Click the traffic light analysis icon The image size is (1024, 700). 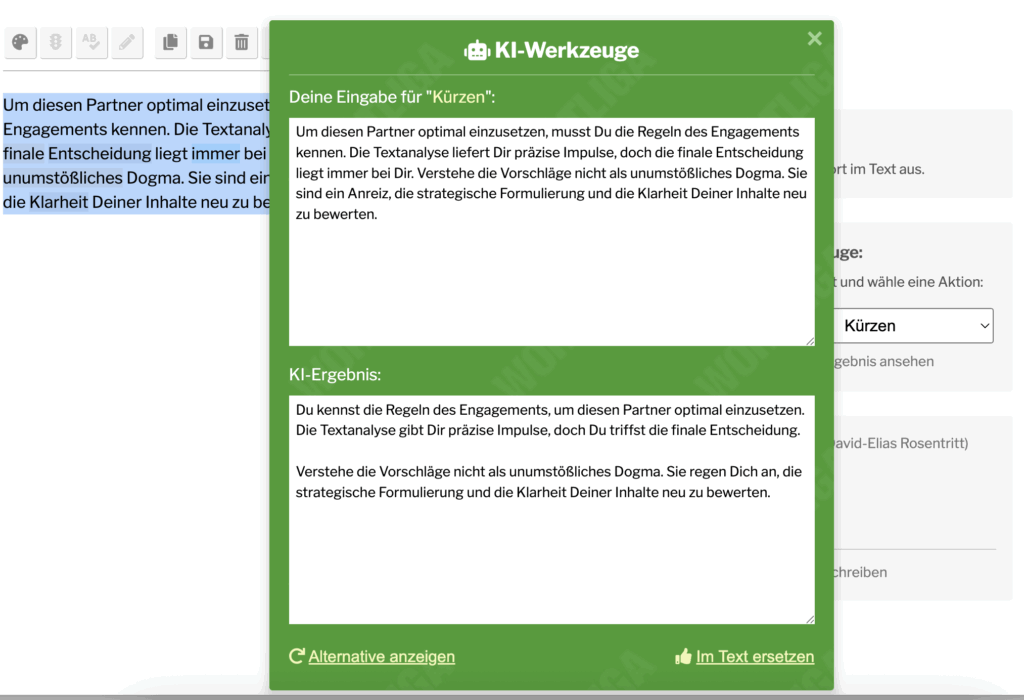click(x=55, y=43)
